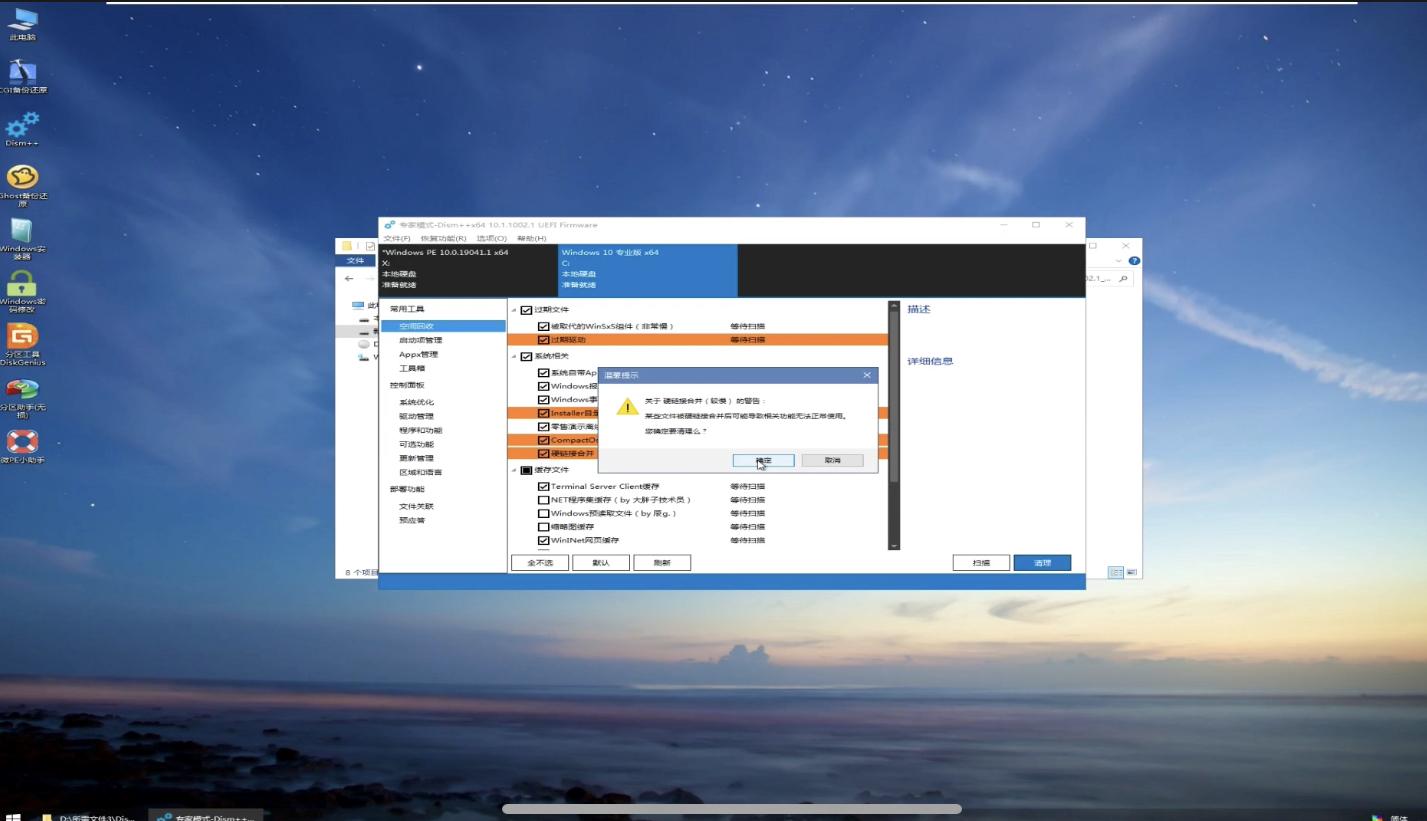This screenshot has height=821, width=1427.
Task: Check .NET程序集缓存 checkbox
Action: pyautogui.click(x=543, y=500)
